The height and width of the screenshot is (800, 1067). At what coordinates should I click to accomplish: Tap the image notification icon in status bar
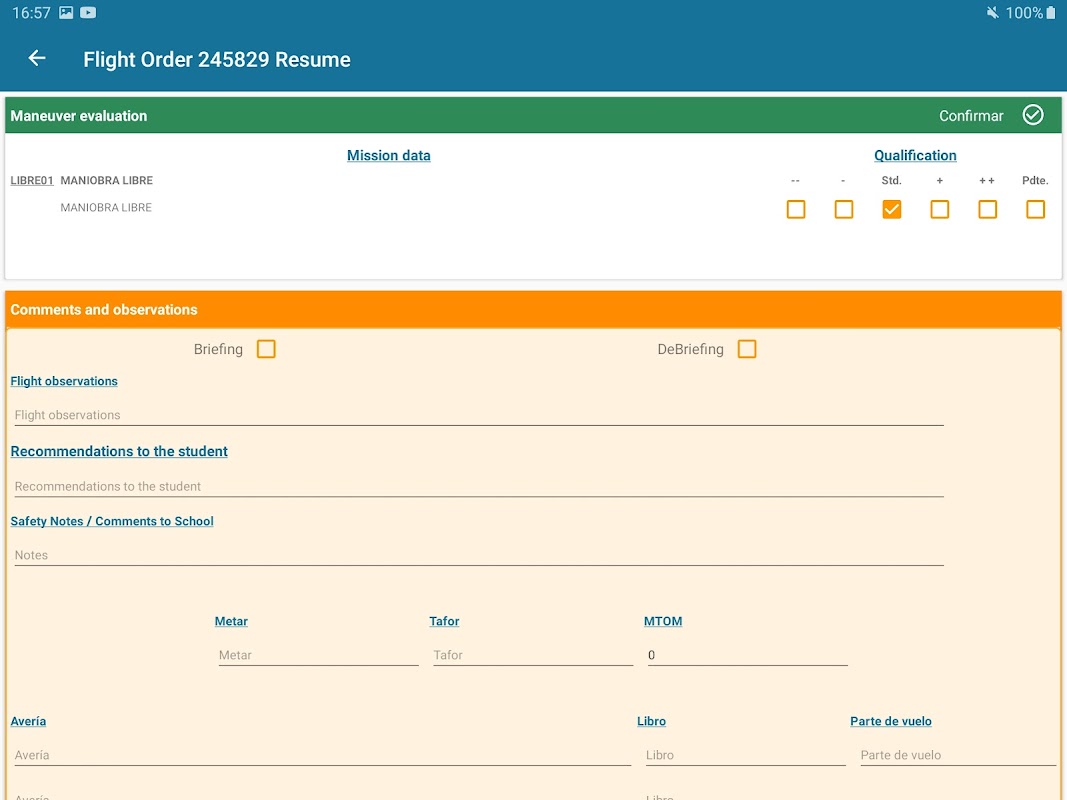[x=66, y=13]
